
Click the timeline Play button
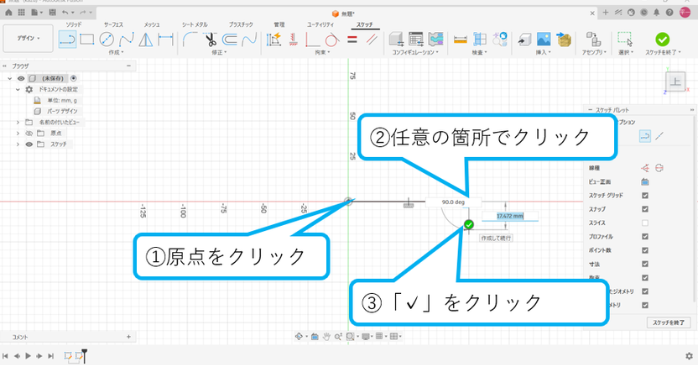tap(28, 356)
